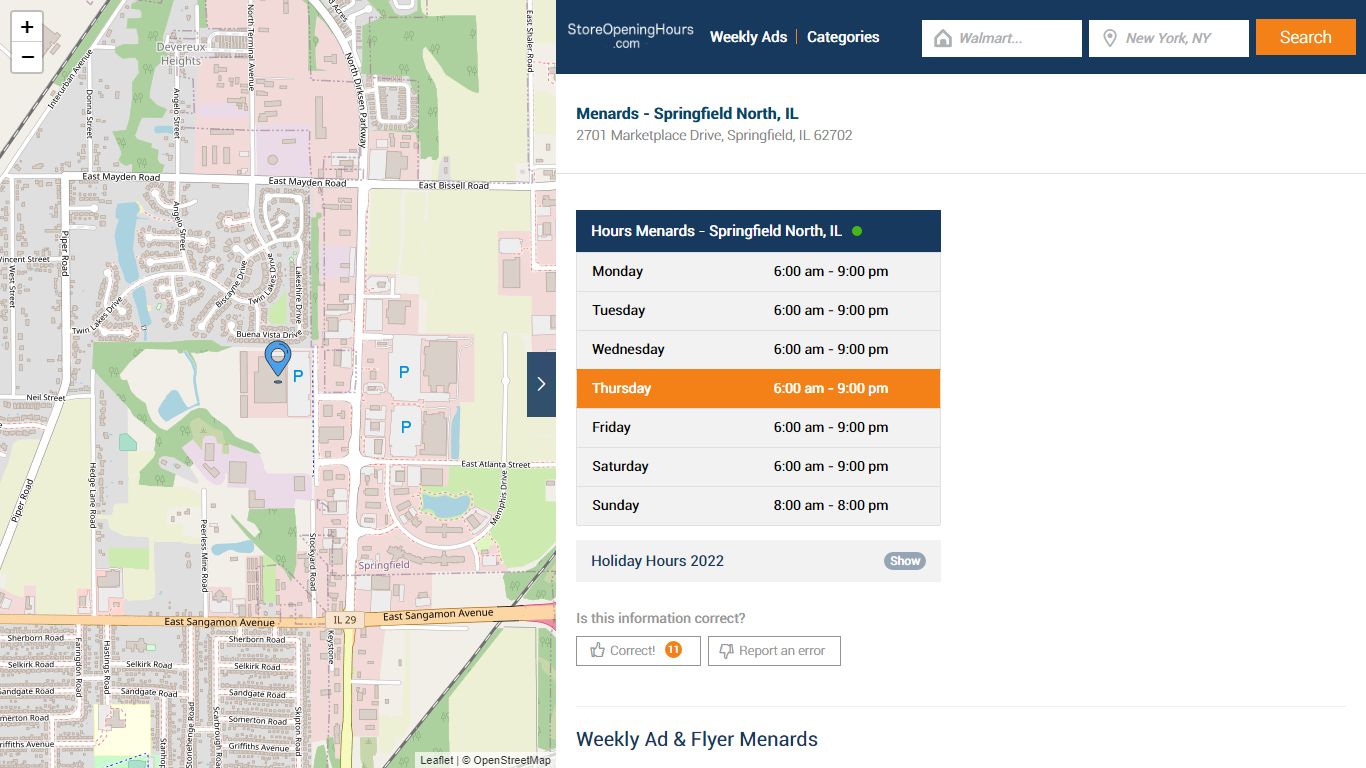The width and height of the screenshot is (1366, 768).
Task: Click the Weekly Ad & Flyer Menards heading
Action: coord(697,739)
